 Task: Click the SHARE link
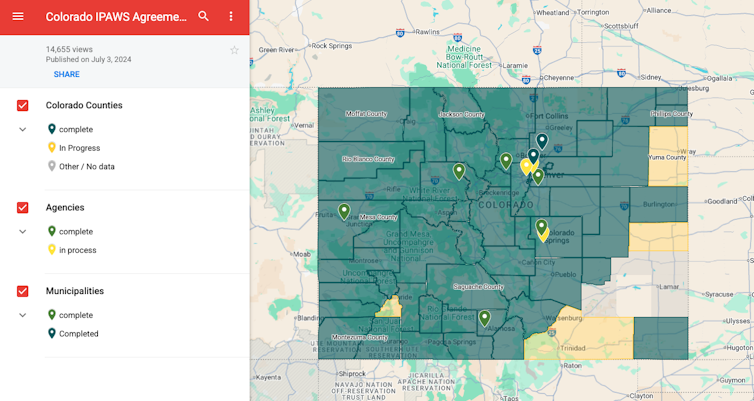[x=67, y=74]
